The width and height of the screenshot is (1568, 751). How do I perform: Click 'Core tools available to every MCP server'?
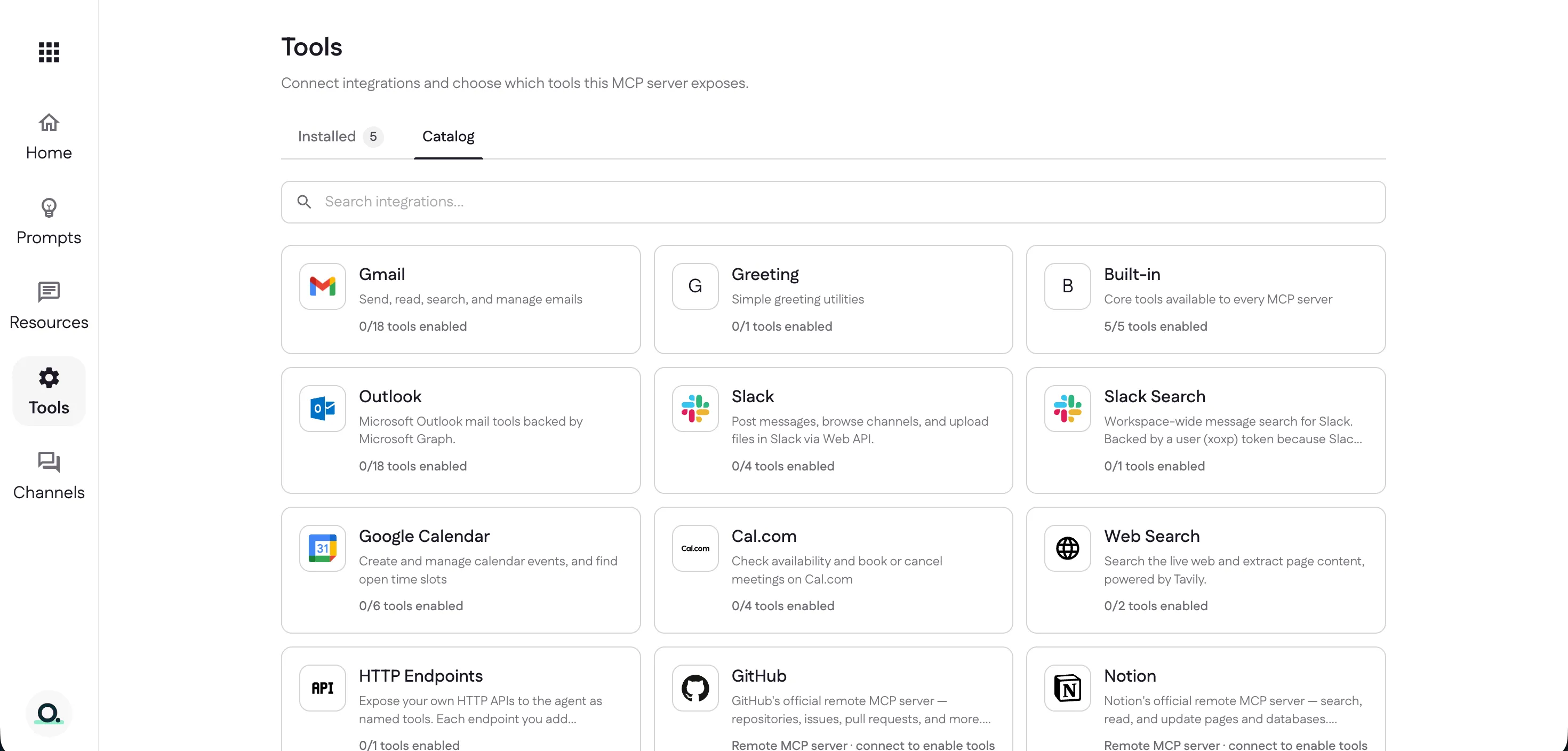1218,299
